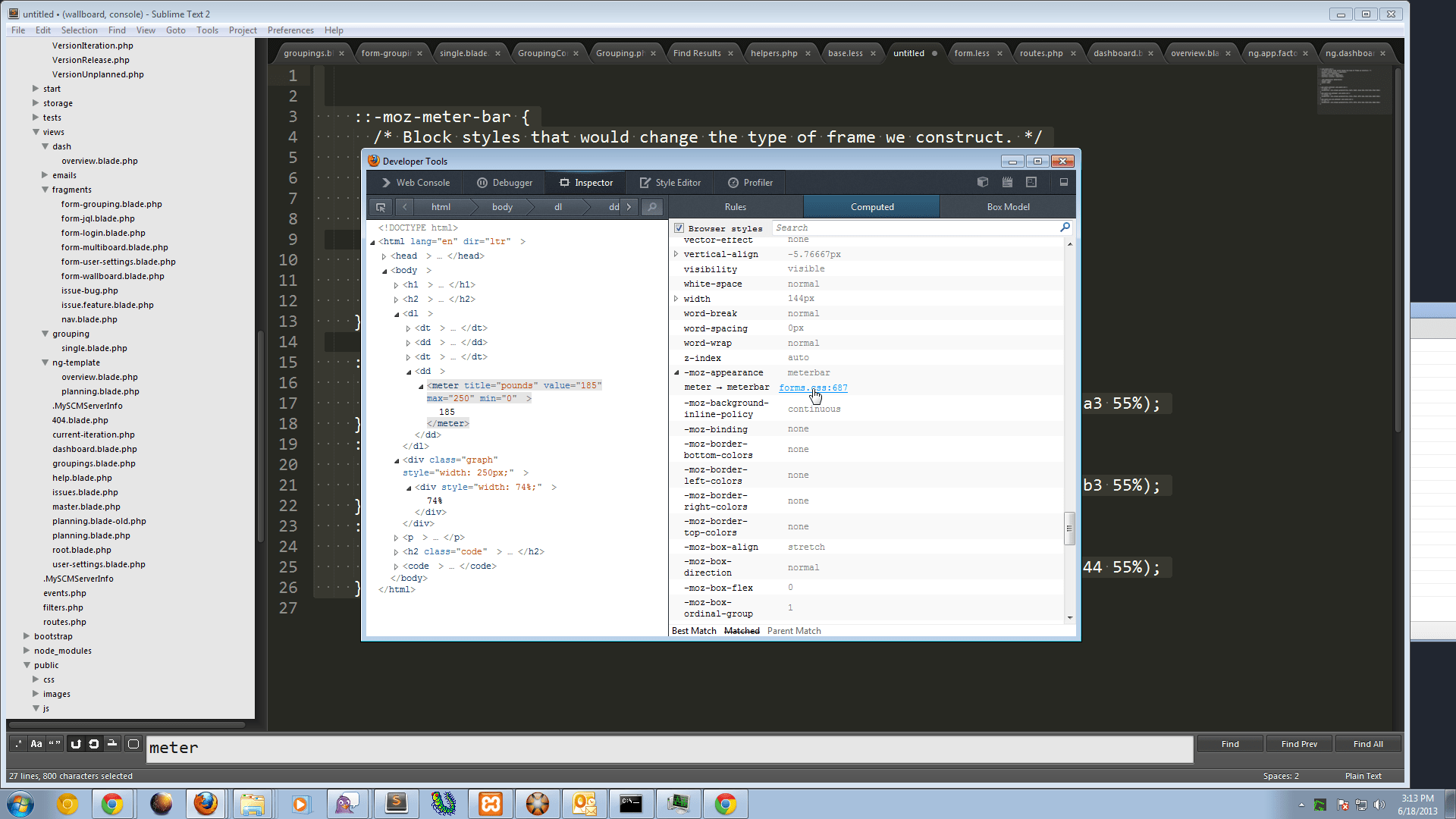Collapse the fragments folder in sidebar
Viewport: 1456px width, 819px height.
pos(45,190)
